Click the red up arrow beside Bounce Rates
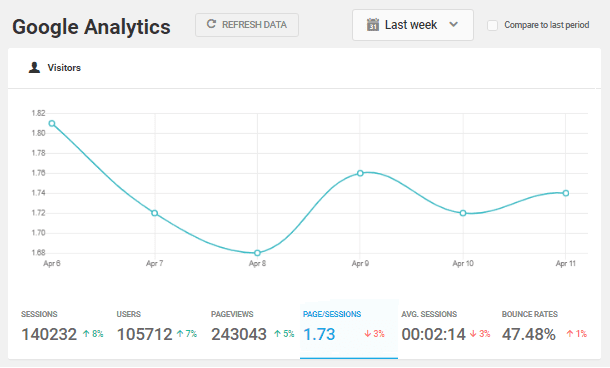The height and width of the screenshot is (368, 610). tap(570, 333)
